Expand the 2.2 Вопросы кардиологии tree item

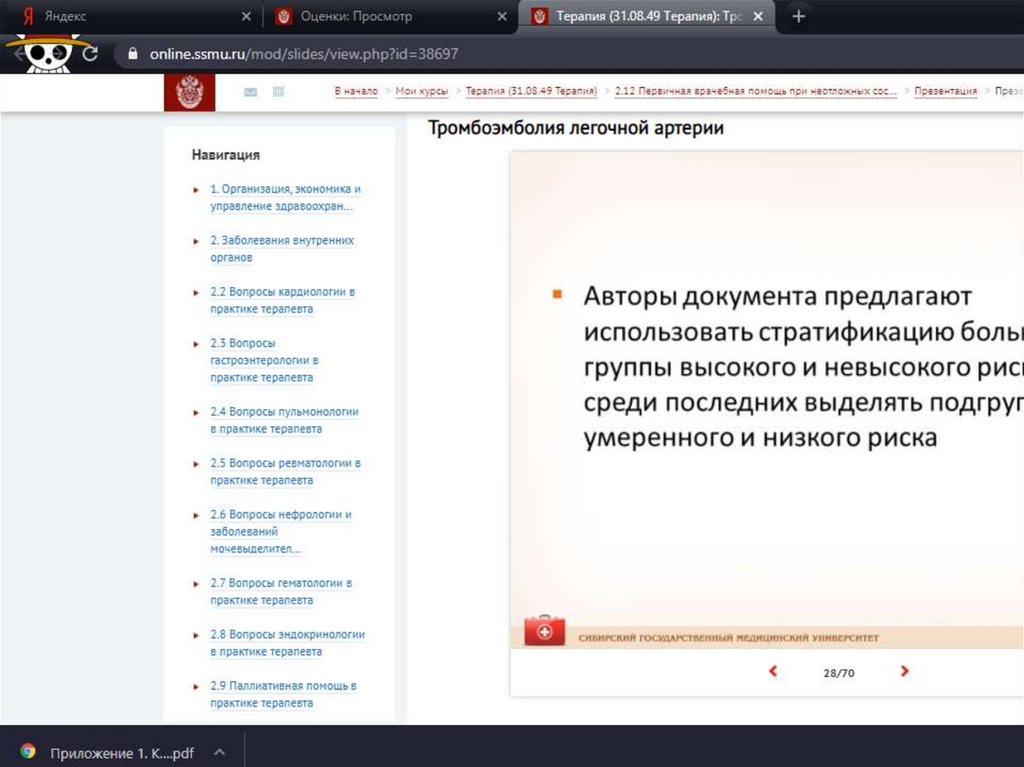coord(196,293)
